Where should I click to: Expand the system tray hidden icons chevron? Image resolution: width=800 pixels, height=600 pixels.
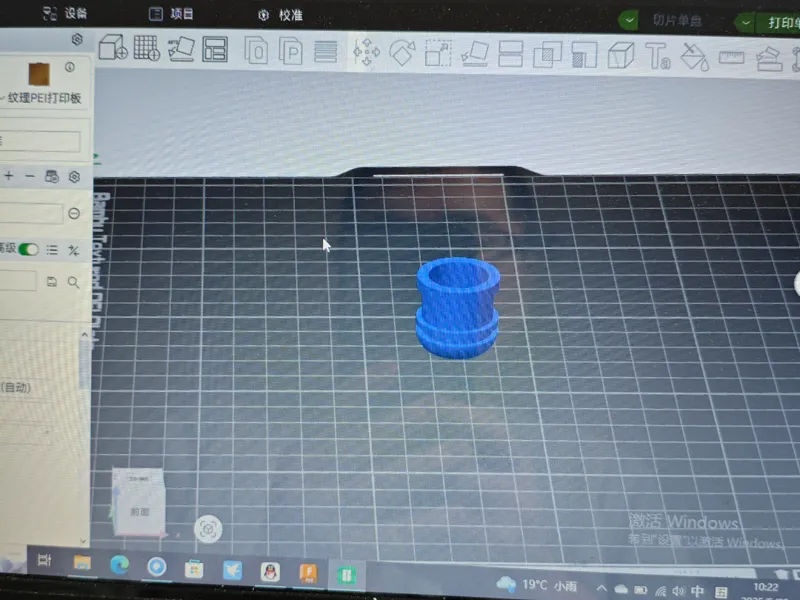(x=602, y=588)
